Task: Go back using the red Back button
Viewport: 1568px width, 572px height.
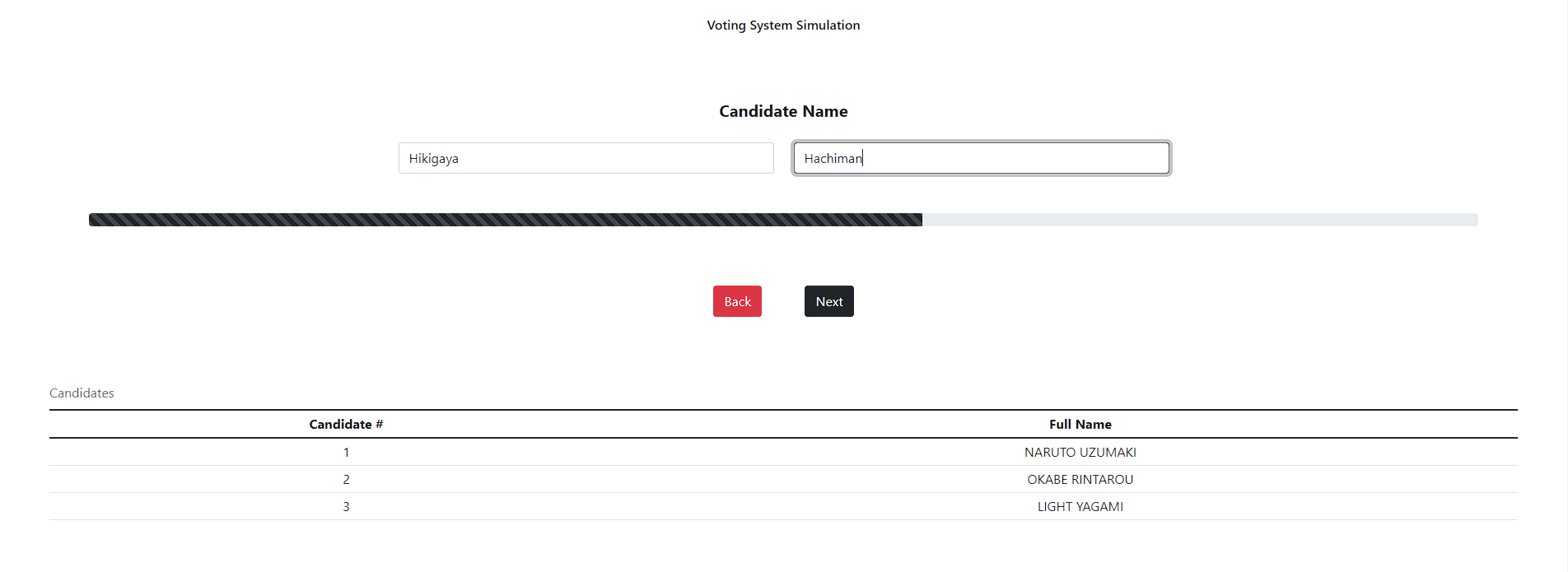Action: pyautogui.click(x=737, y=301)
